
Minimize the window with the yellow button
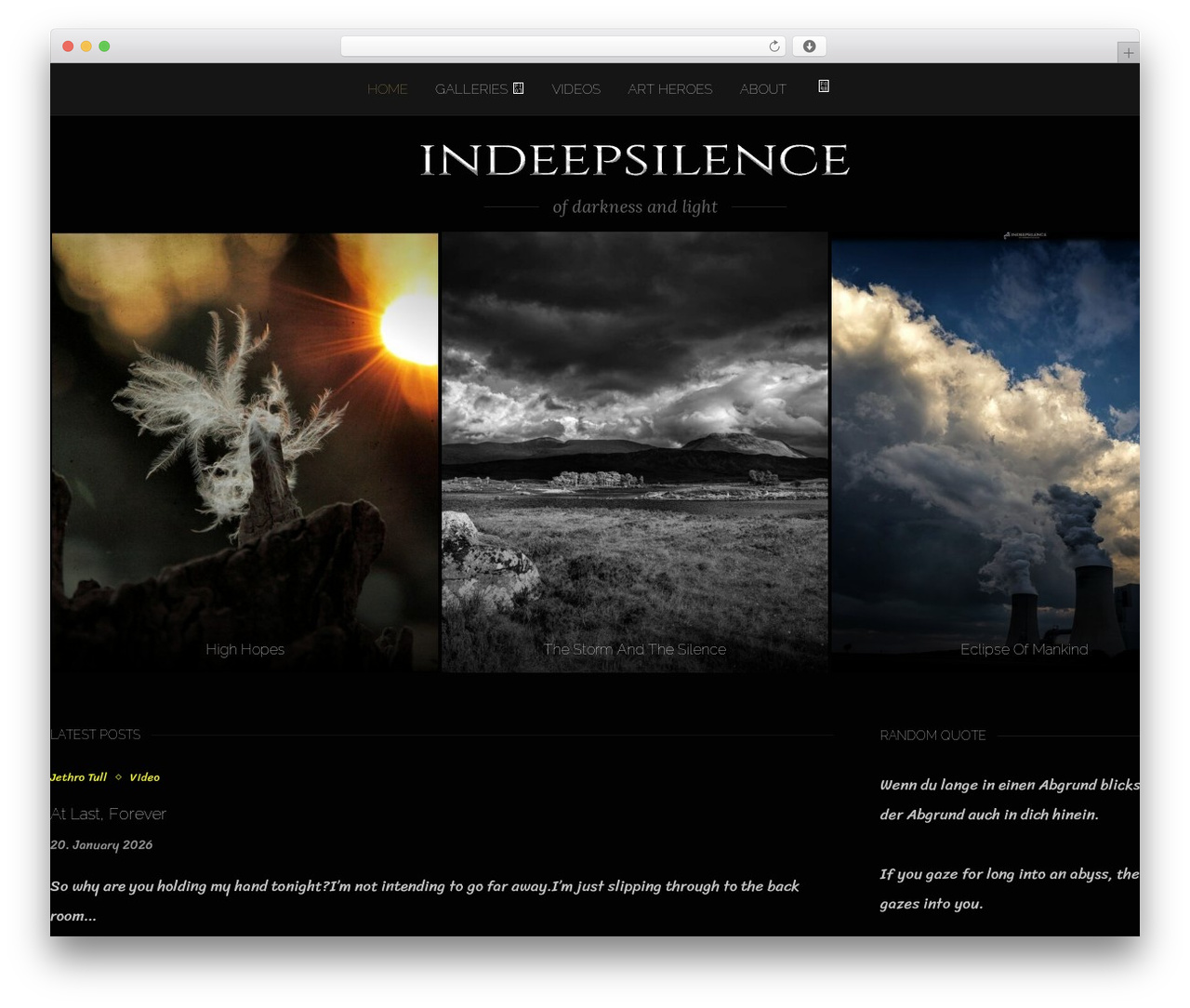pyautogui.click(x=86, y=46)
